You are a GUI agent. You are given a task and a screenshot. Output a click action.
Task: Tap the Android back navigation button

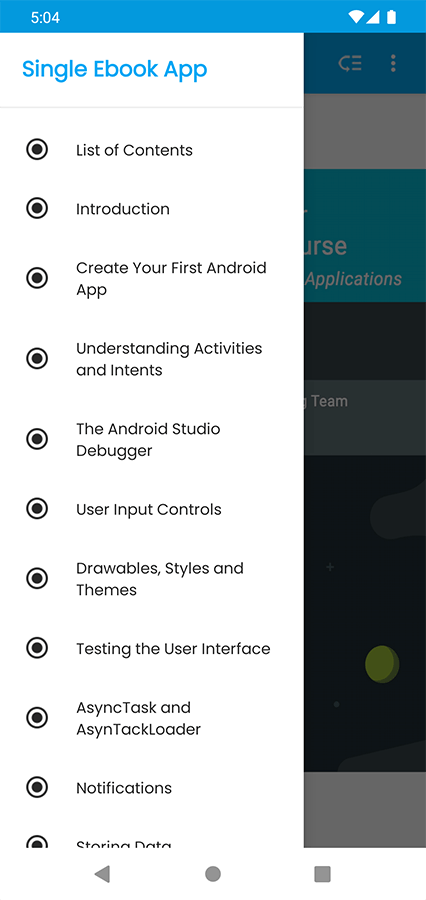coord(102,874)
